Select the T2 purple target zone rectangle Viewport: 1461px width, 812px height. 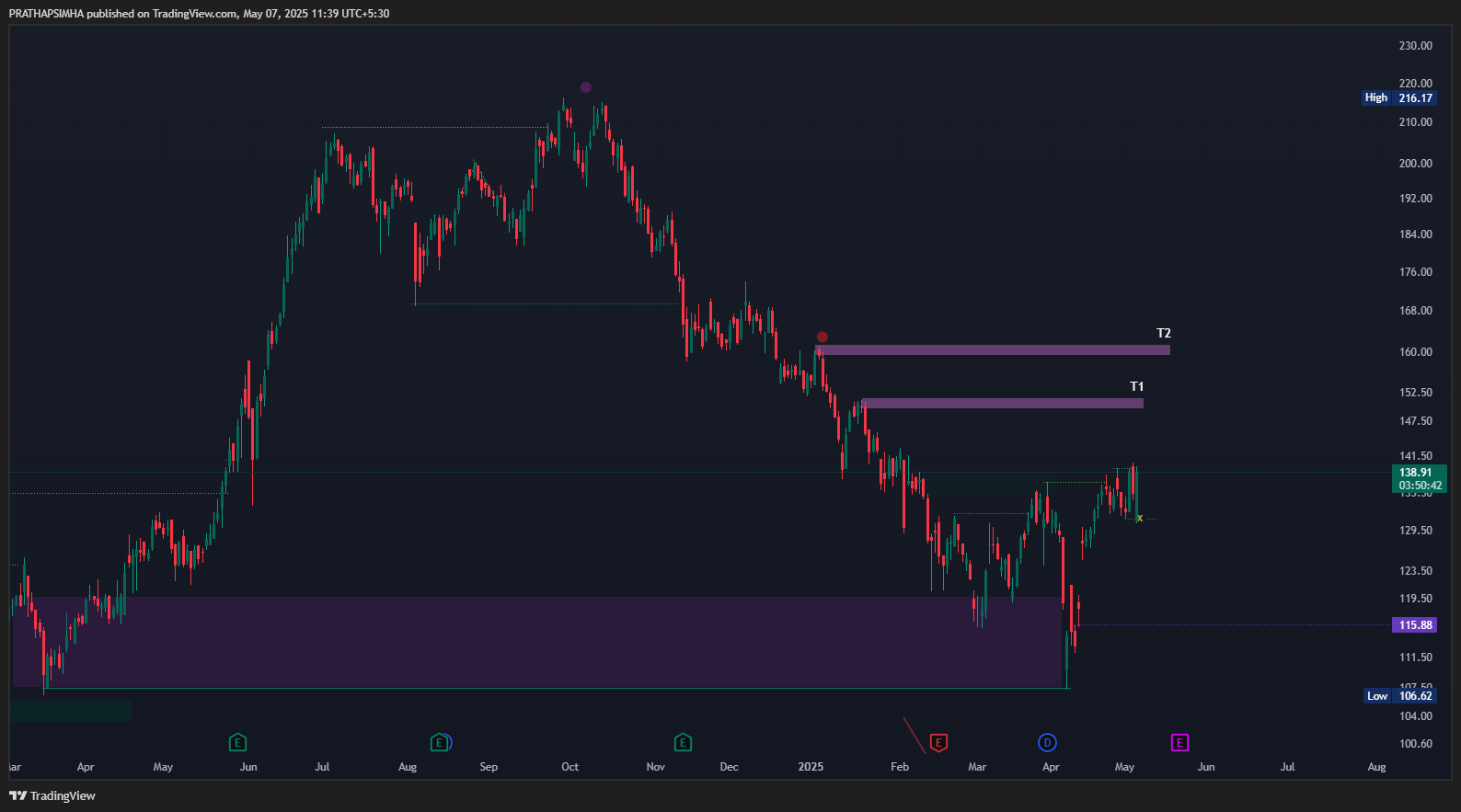(993, 349)
